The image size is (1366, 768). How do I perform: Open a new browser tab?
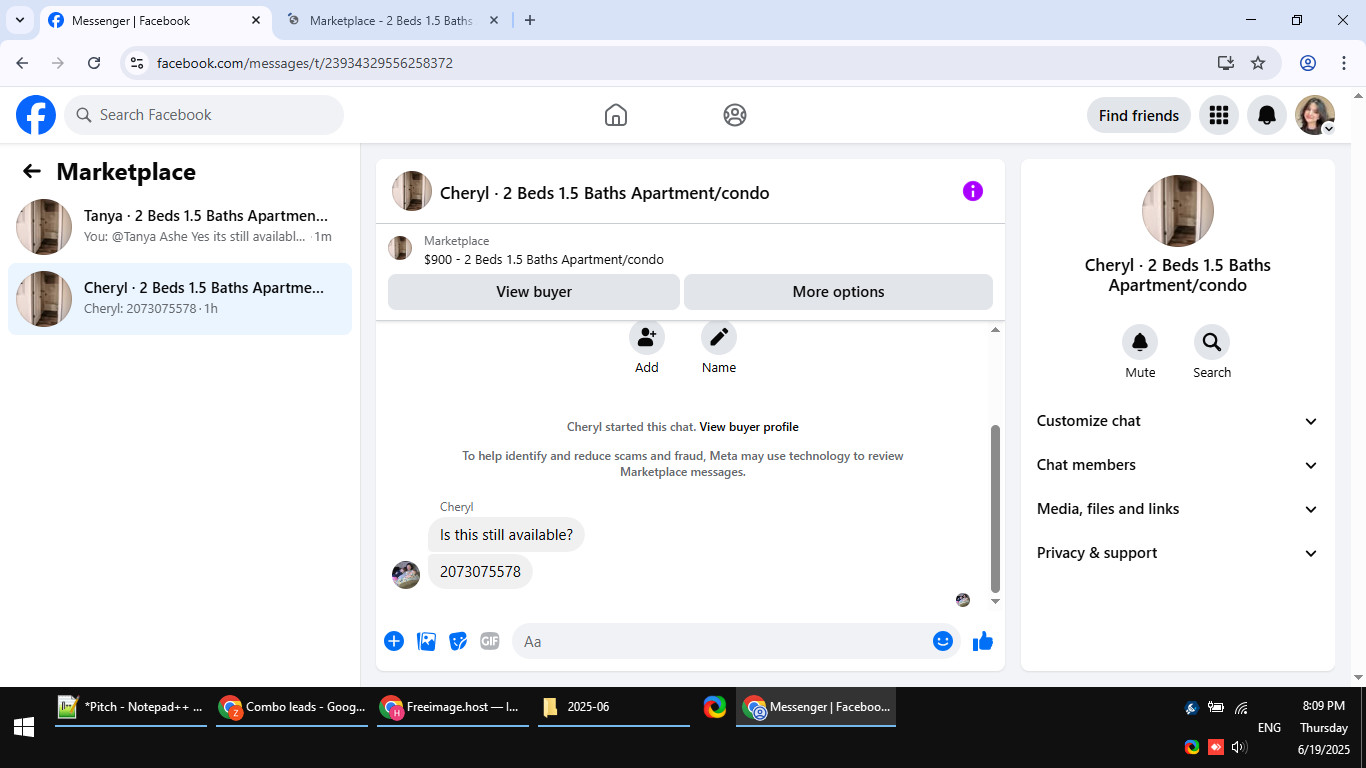click(530, 20)
